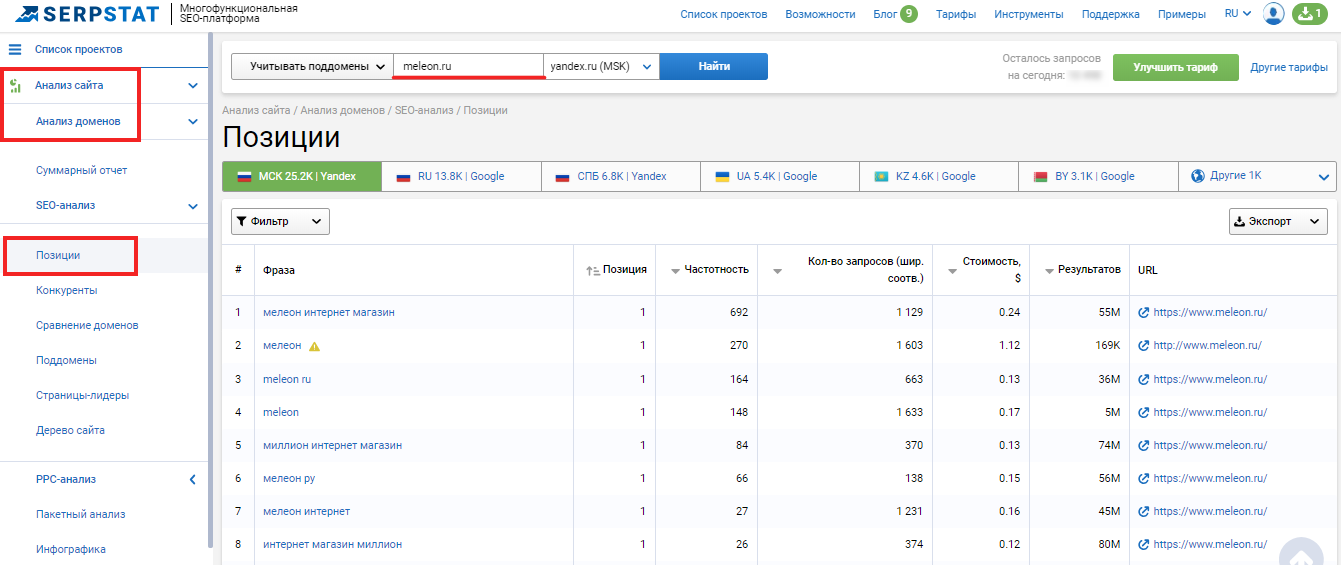The width and height of the screenshot is (1341, 565).
Task: Expand the Фильтр dropdown
Action: 280,222
